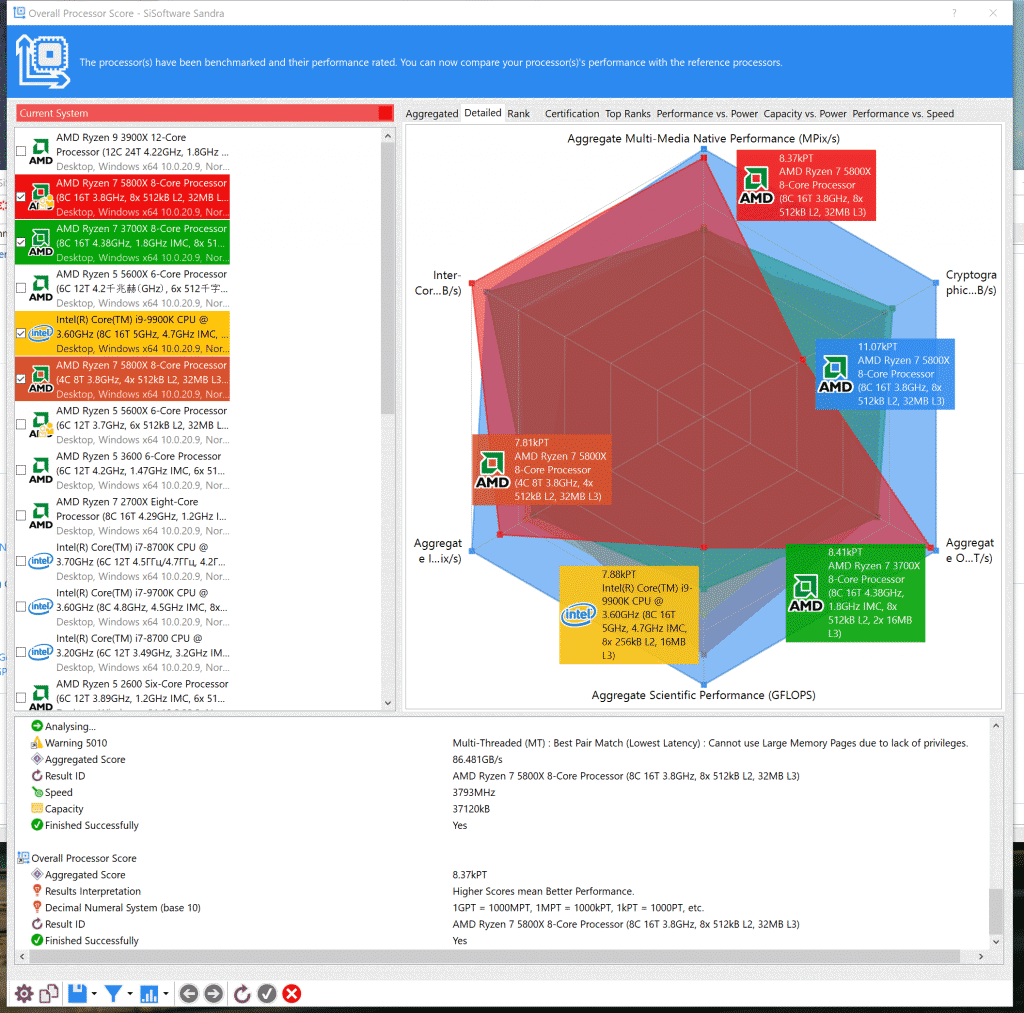Check the Ryzen 5 5600X 3.7GHz checkbox
Image resolution: width=1024 pixels, height=1013 pixels.
(x=21, y=425)
